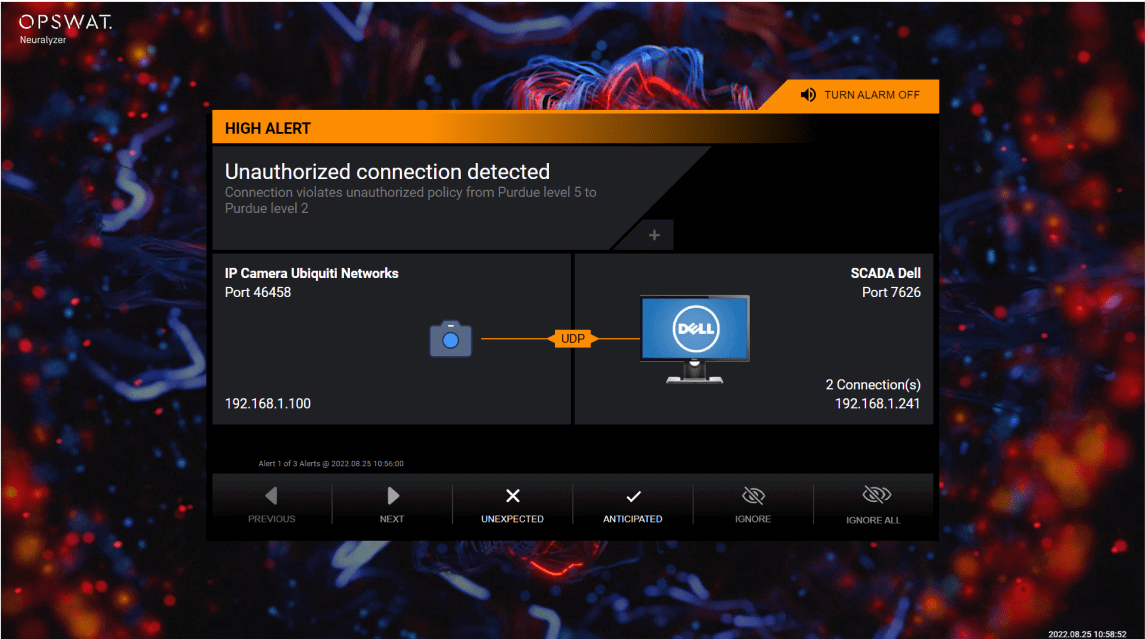Show the 2 Connection(s) count details

pyautogui.click(x=872, y=385)
